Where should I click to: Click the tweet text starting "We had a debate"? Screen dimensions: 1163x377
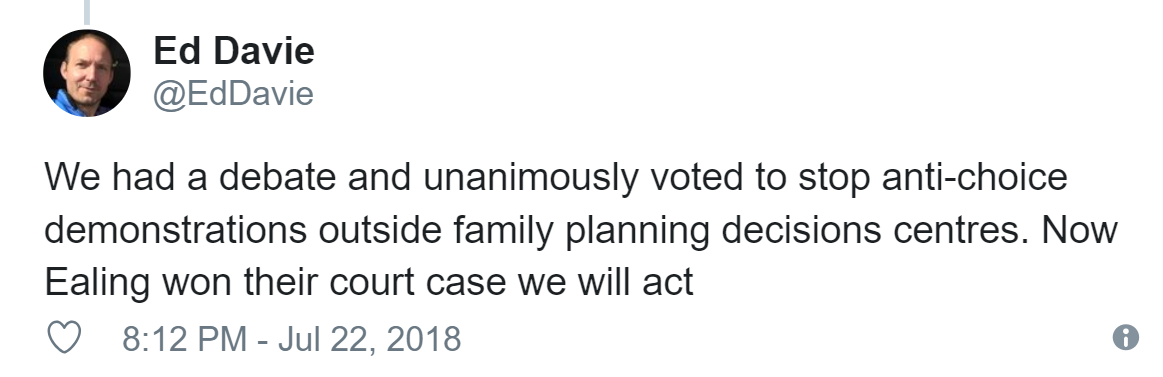[x=581, y=230]
